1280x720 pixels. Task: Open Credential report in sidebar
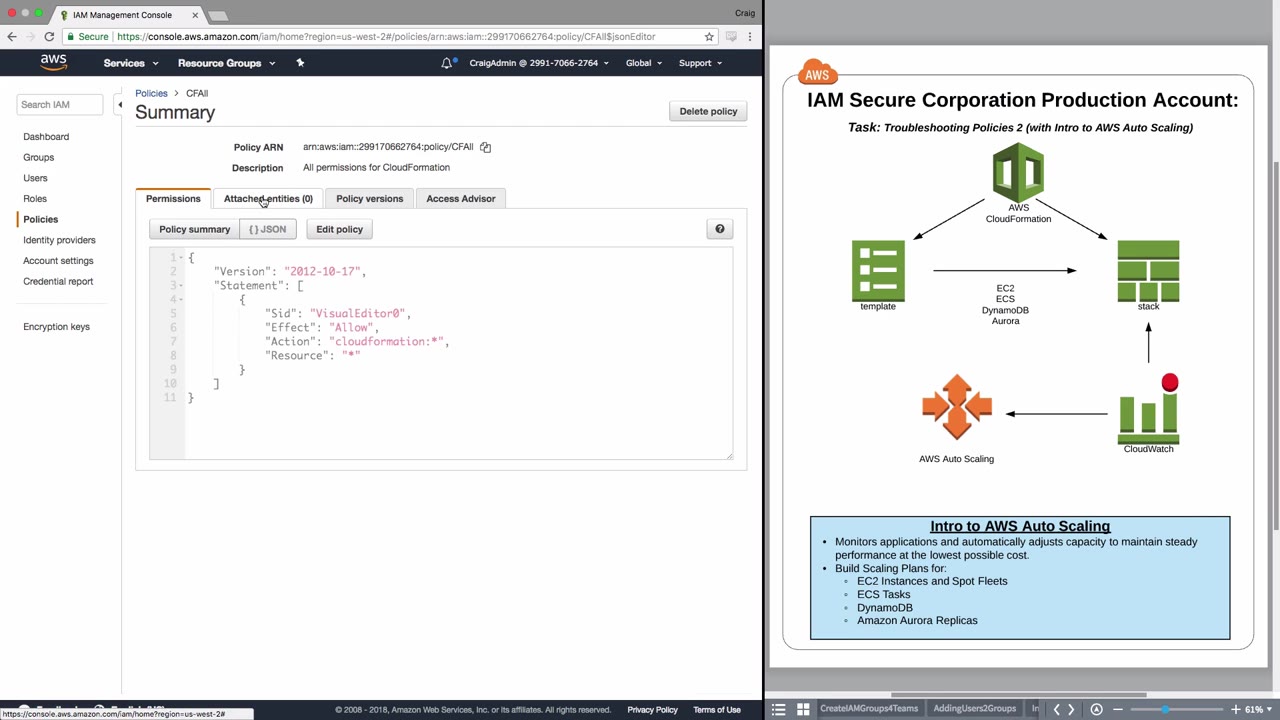point(58,282)
